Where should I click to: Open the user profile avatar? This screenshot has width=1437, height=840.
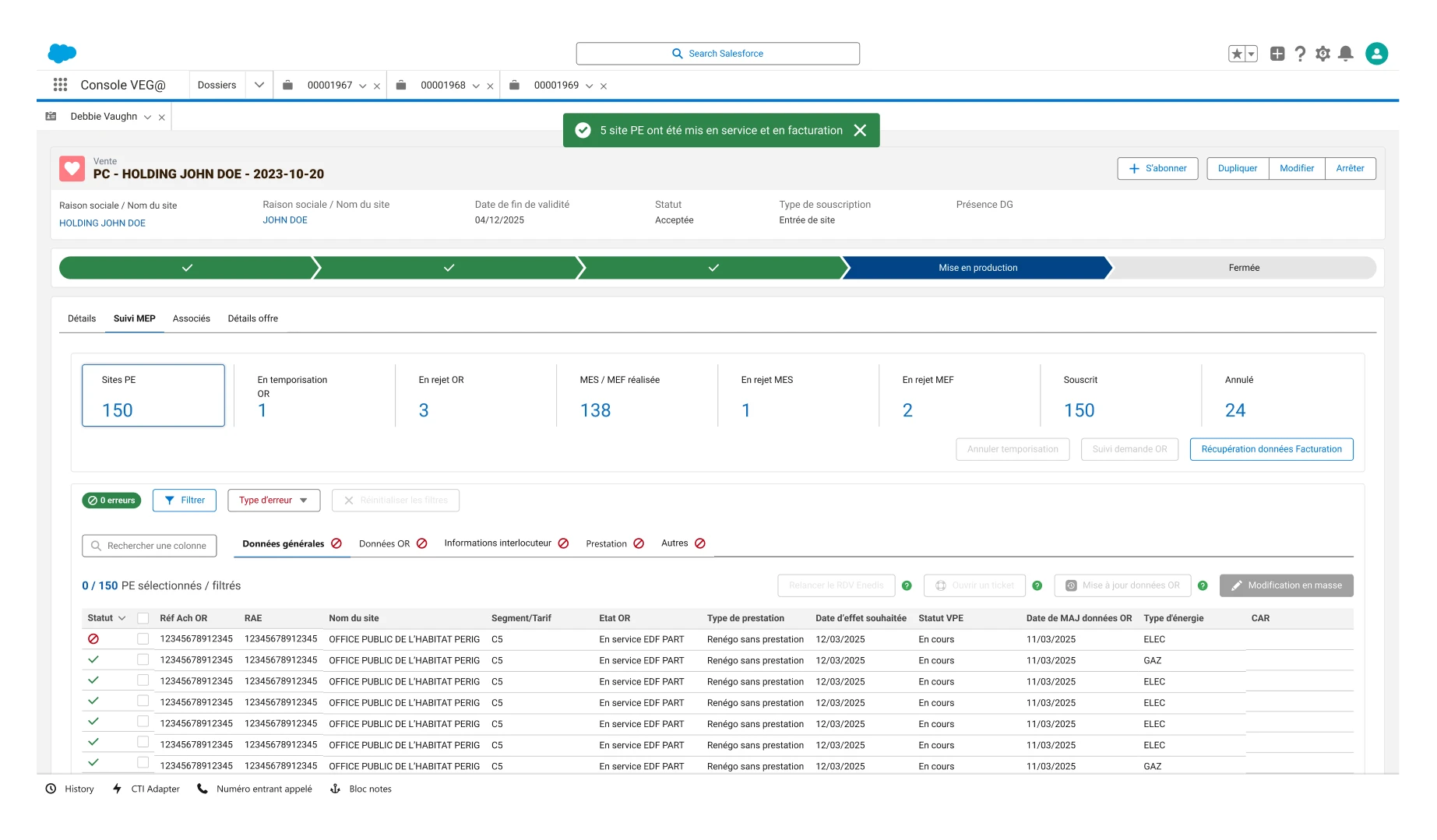[x=1376, y=54]
